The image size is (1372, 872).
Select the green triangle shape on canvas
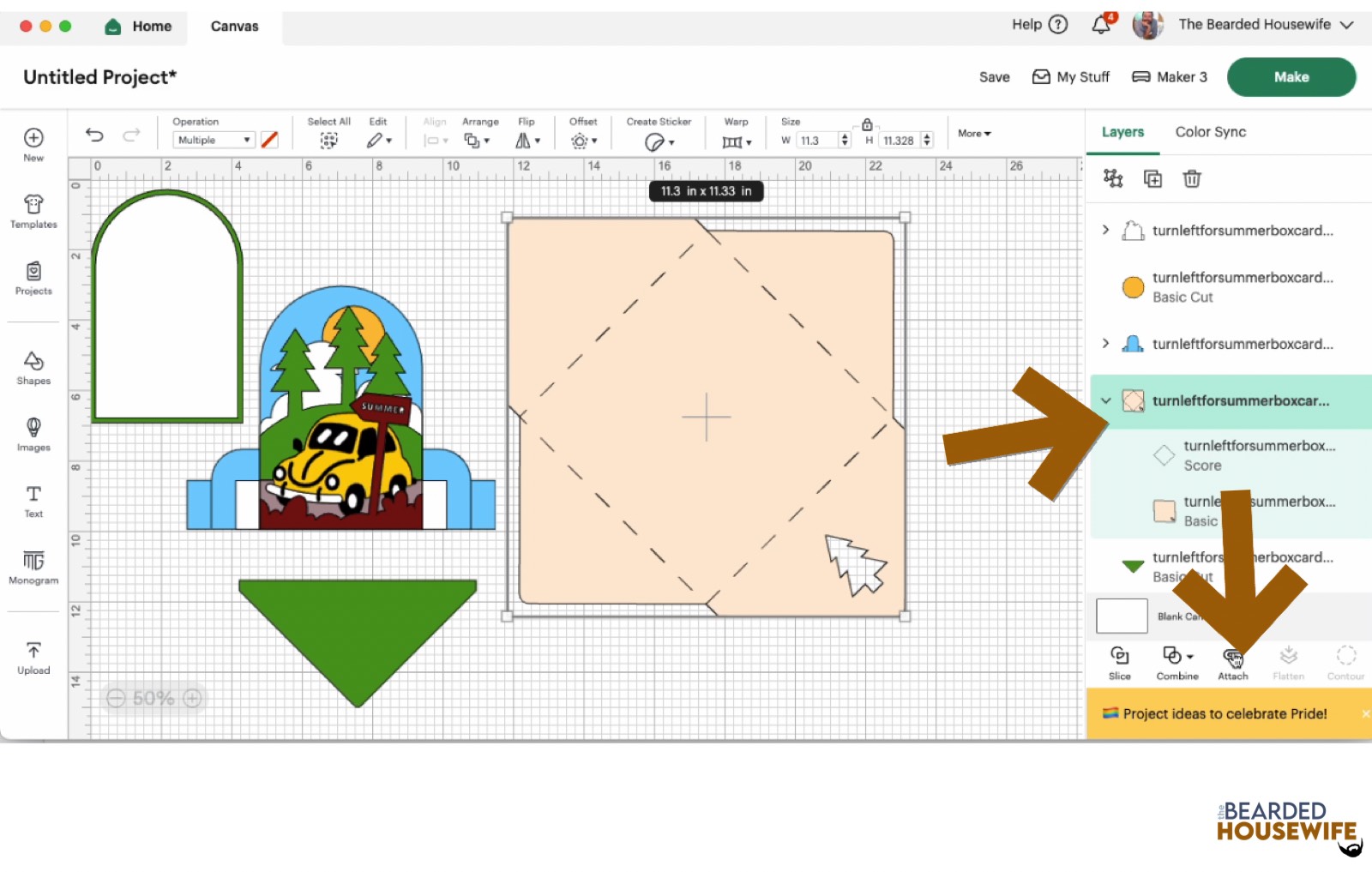coord(358,643)
